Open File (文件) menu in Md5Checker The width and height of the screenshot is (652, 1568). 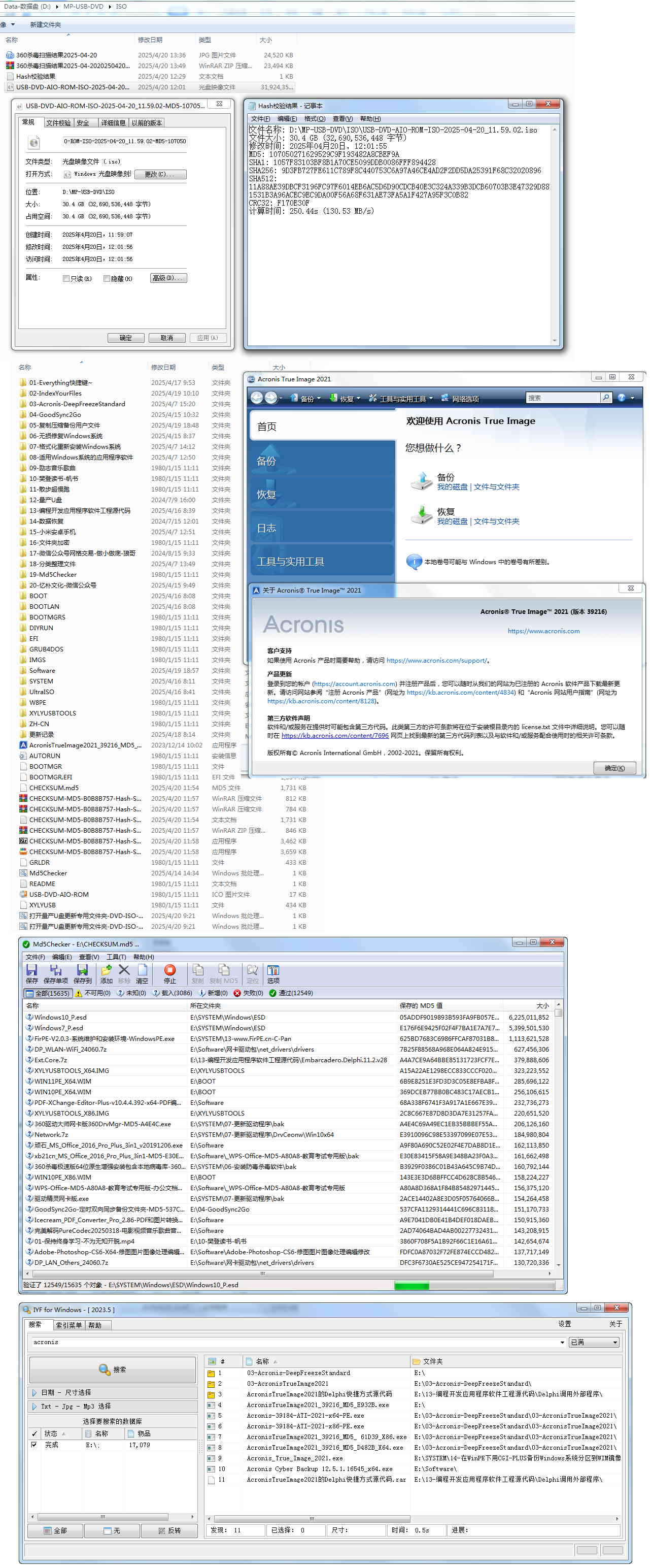36,957
